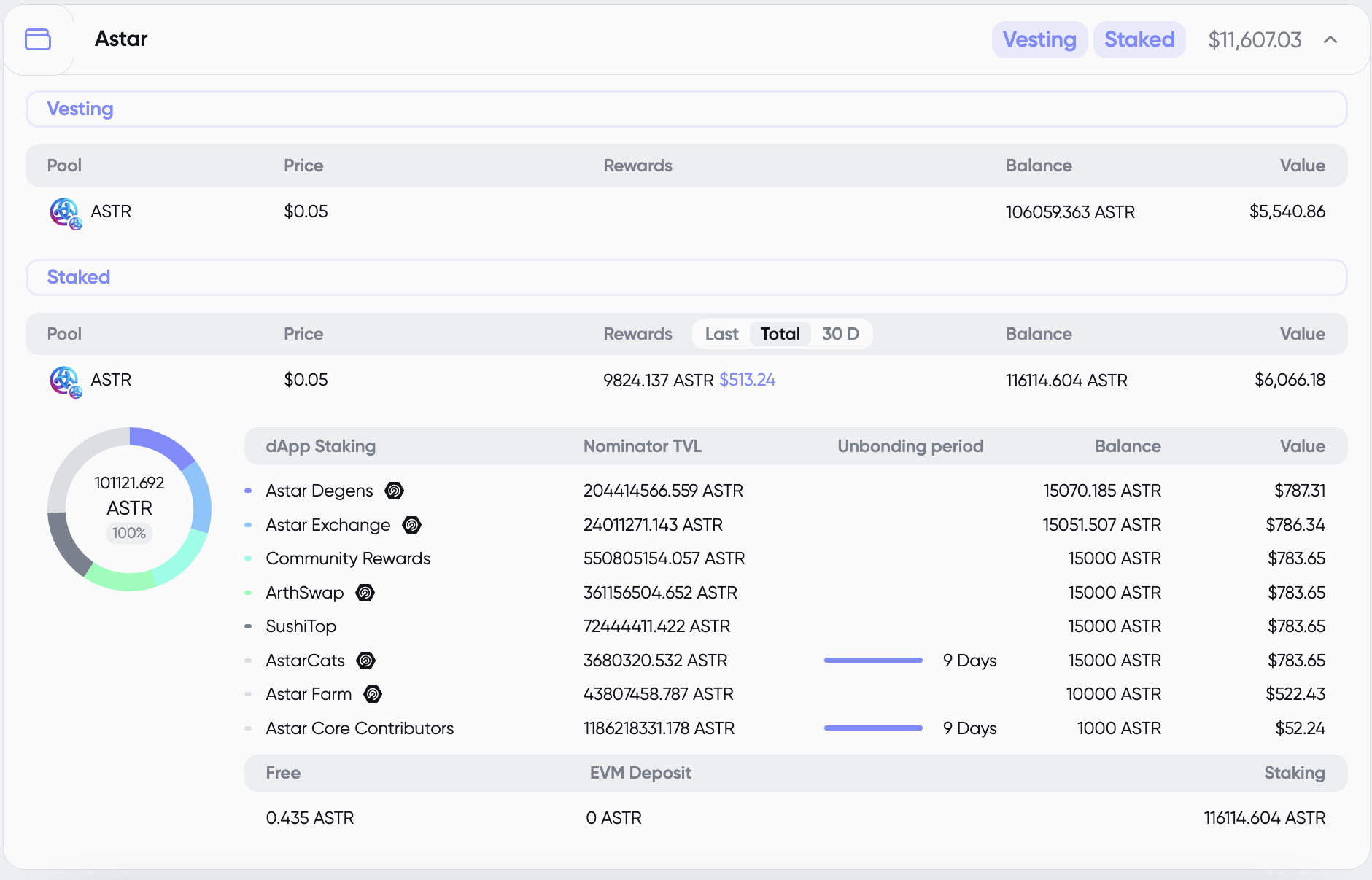This screenshot has width=1372, height=880.
Task: Click the ASTR donut chart showing 100%
Action: tap(129, 508)
